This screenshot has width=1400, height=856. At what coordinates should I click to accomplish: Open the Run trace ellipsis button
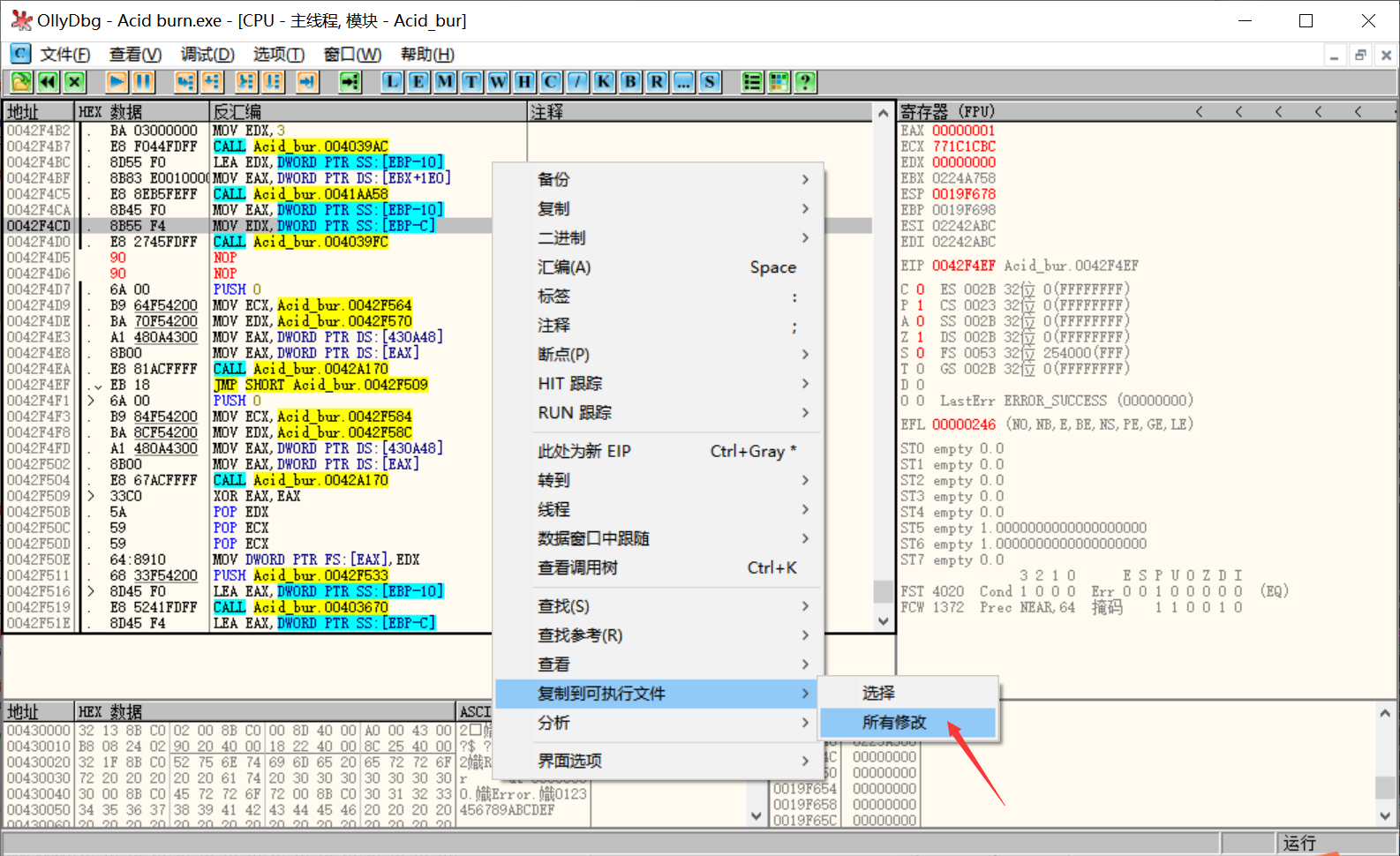click(683, 82)
